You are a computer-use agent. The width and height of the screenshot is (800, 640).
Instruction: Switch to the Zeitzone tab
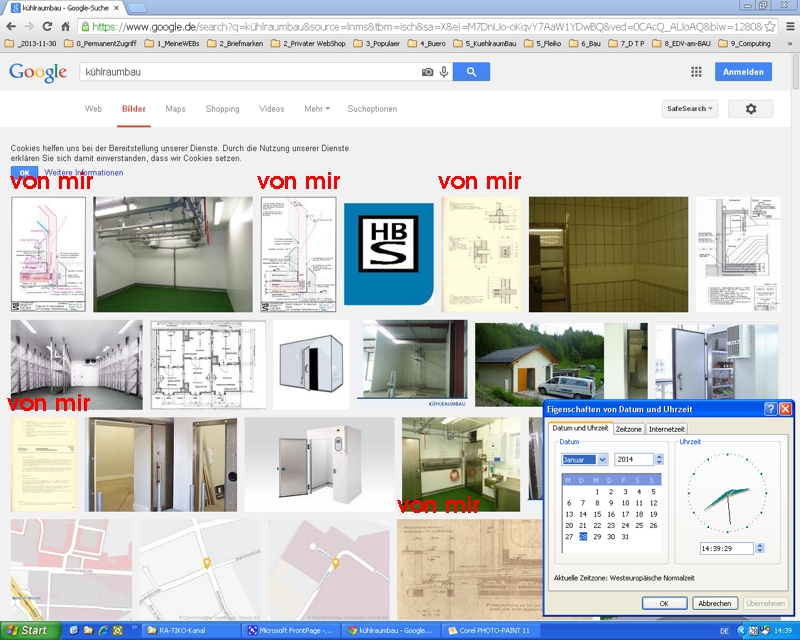tap(628, 429)
